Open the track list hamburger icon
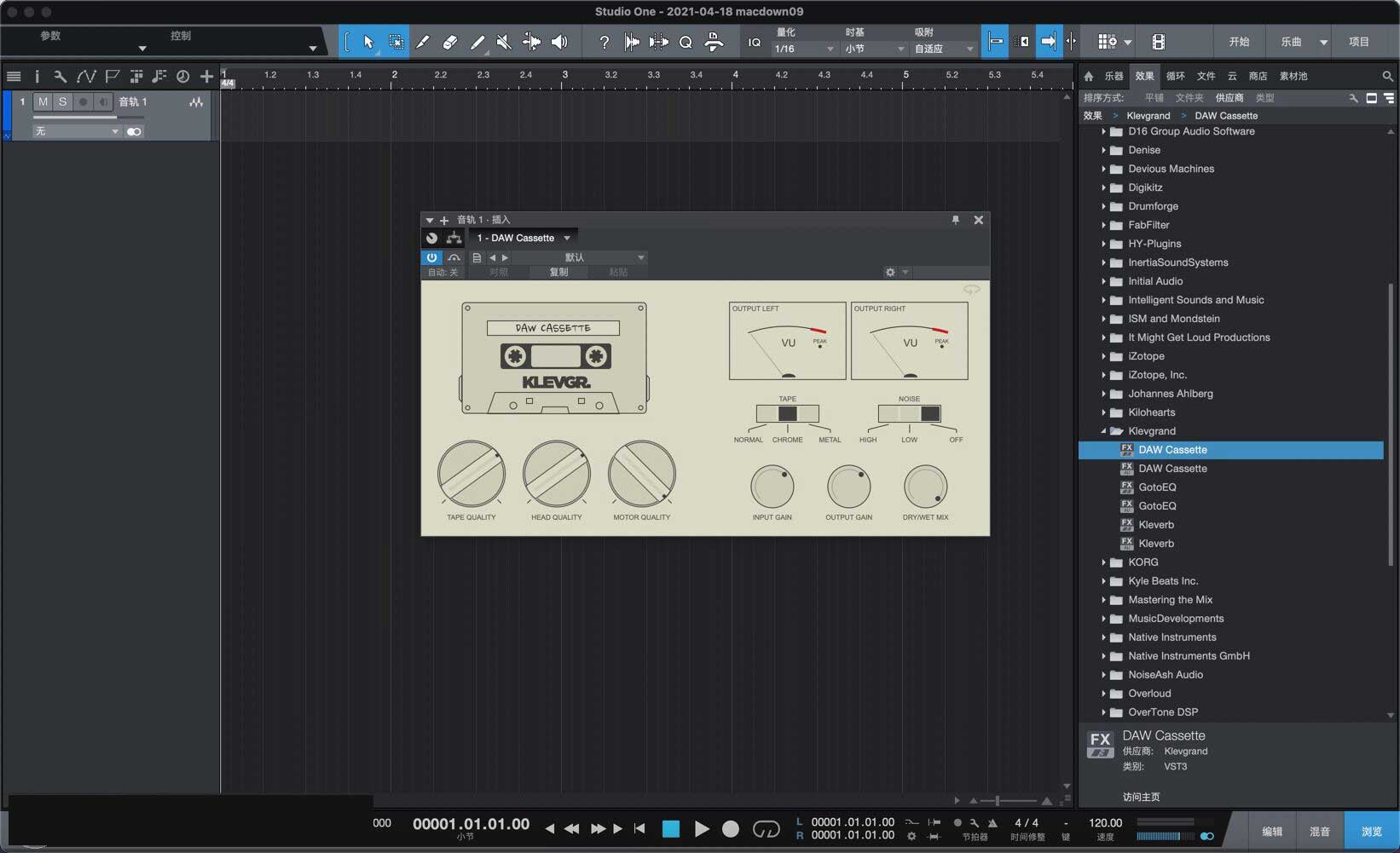 14,76
